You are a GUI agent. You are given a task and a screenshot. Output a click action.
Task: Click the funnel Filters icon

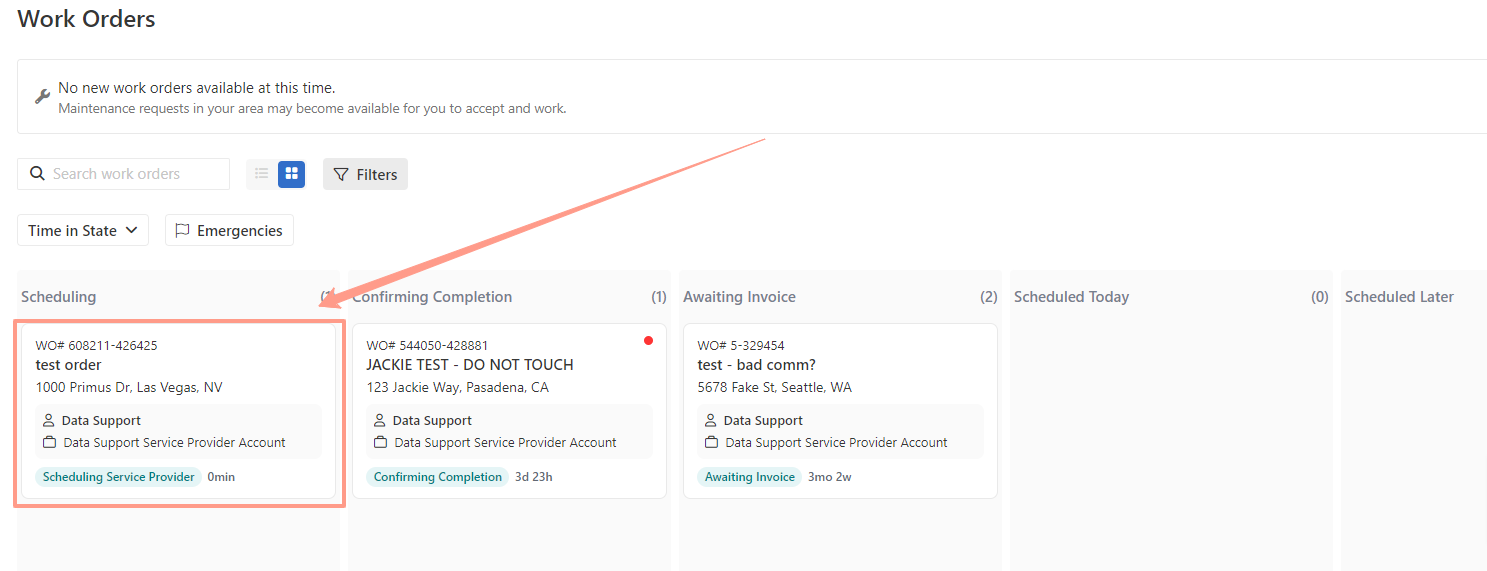[340, 174]
